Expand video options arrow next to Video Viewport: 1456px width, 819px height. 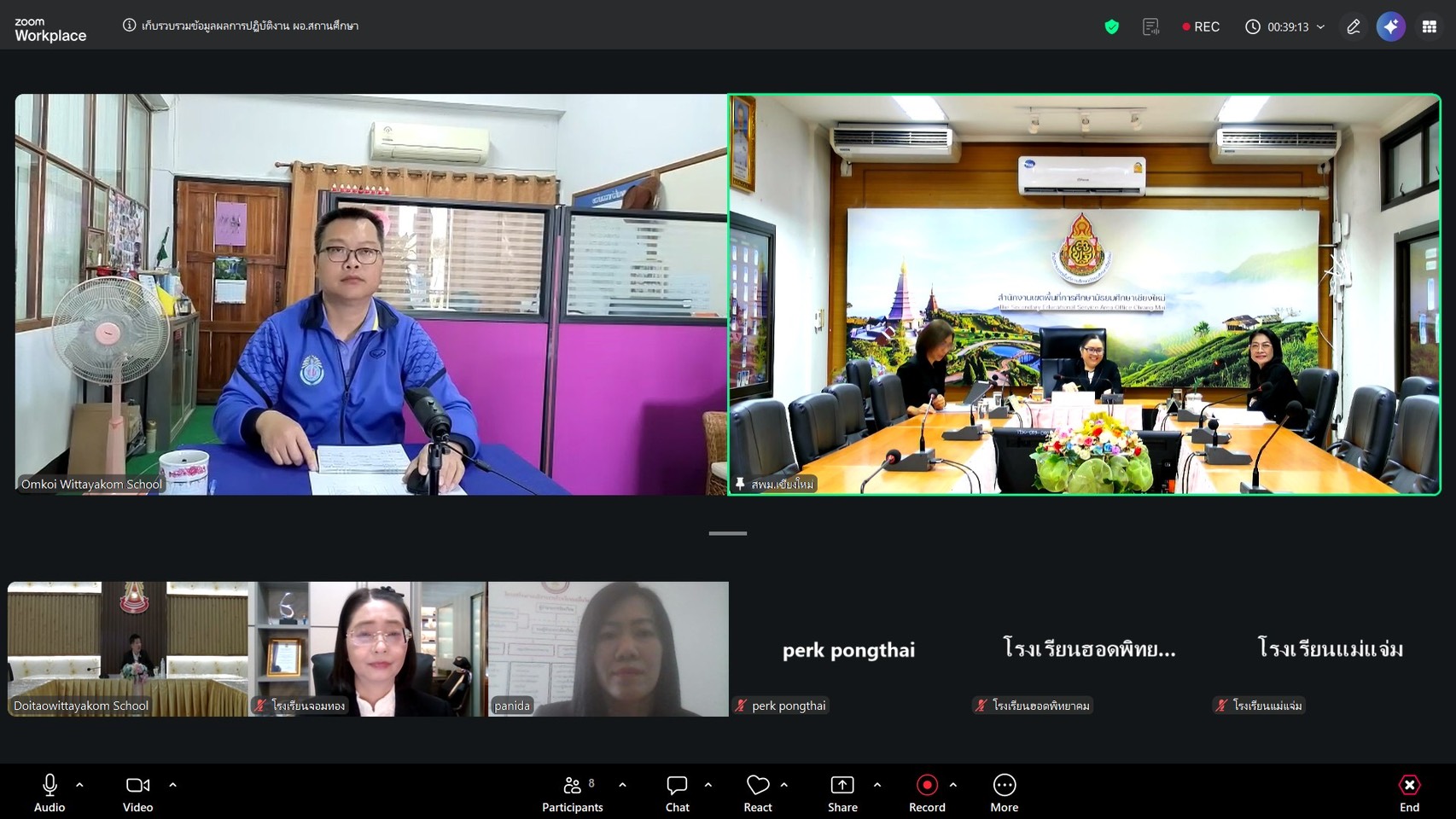click(x=172, y=785)
